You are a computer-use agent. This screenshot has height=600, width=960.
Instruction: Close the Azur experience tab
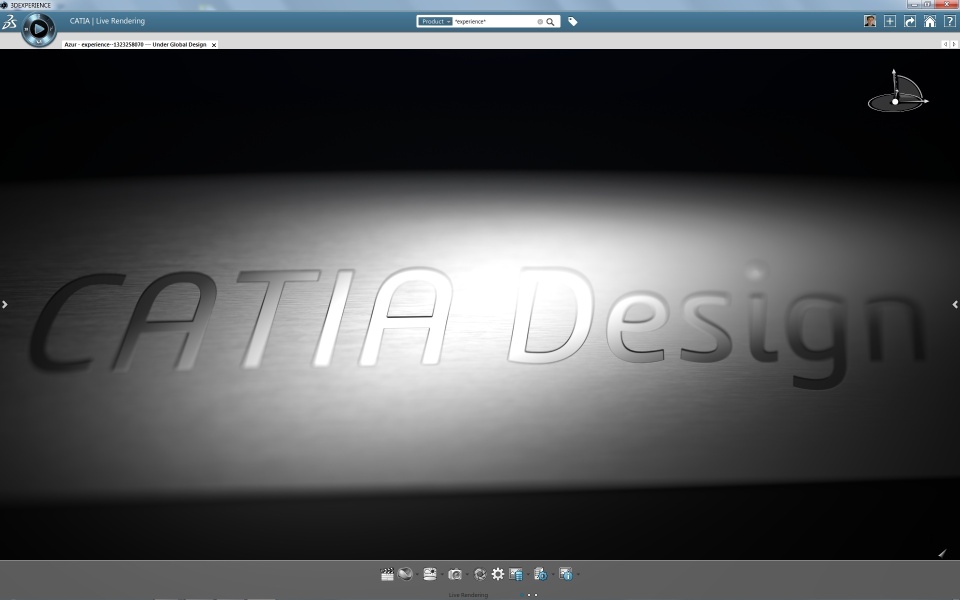tap(214, 45)
